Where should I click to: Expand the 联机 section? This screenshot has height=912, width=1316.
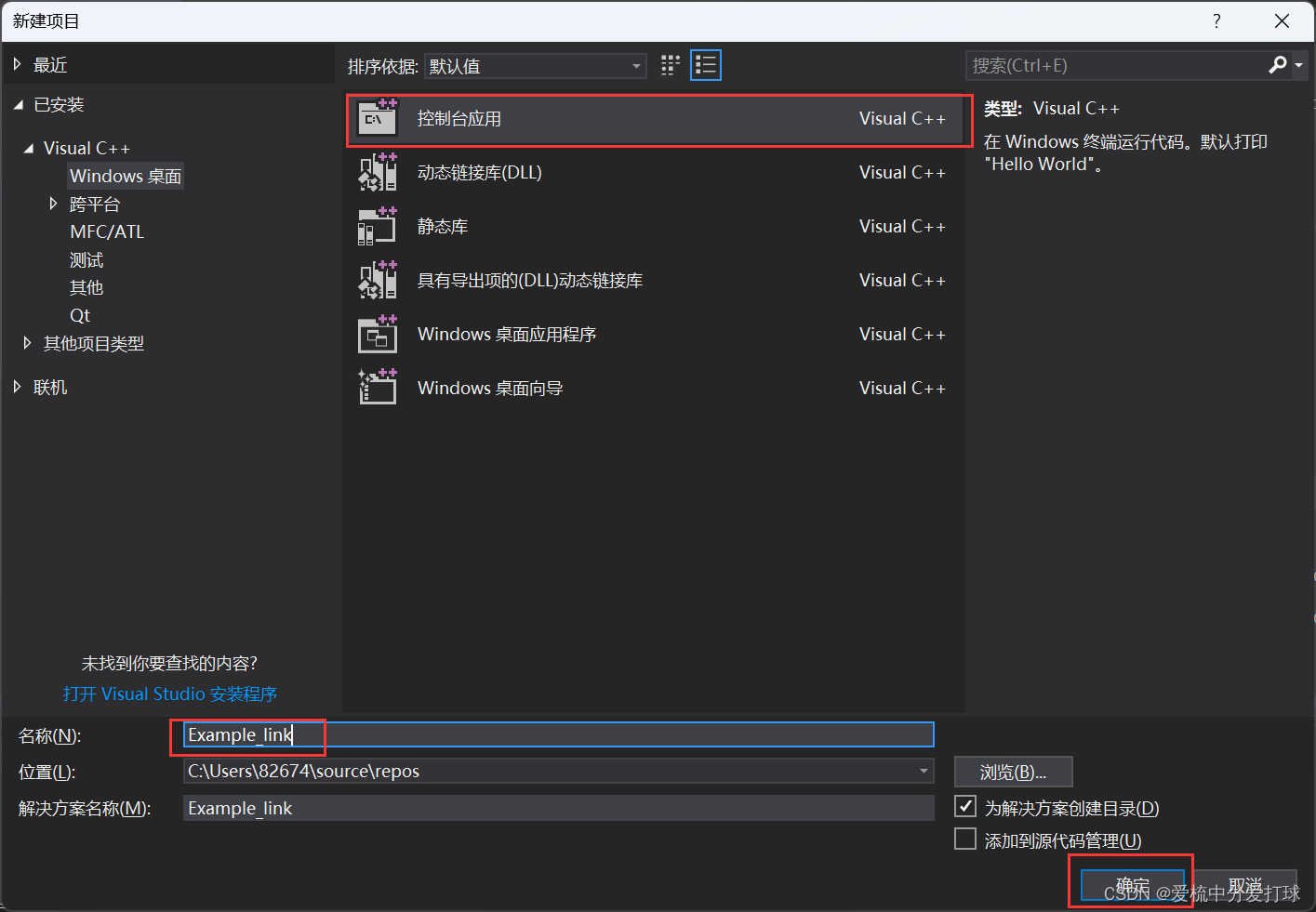click(17, 387)
